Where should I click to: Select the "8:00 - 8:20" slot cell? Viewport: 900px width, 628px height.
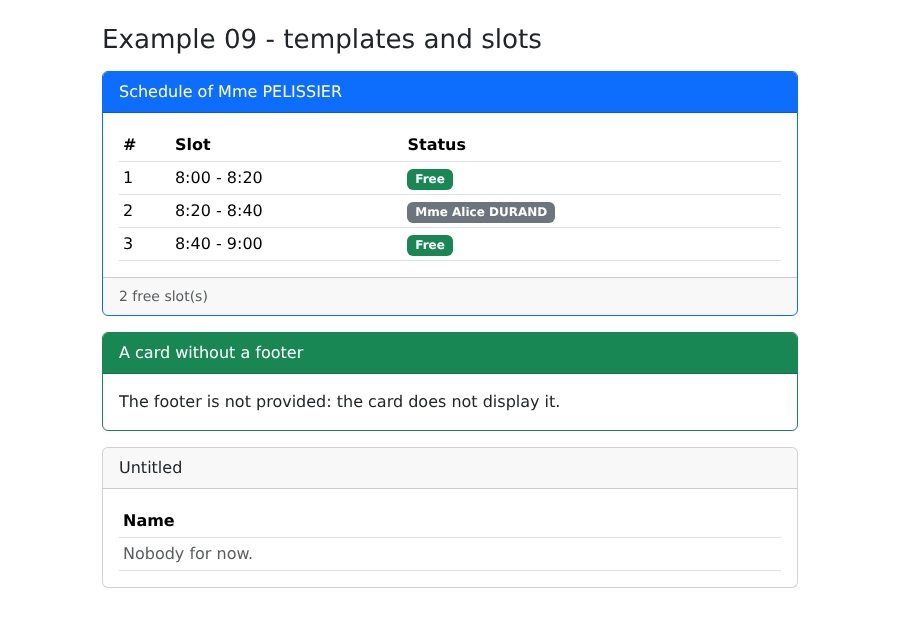[x=219, y=178]
